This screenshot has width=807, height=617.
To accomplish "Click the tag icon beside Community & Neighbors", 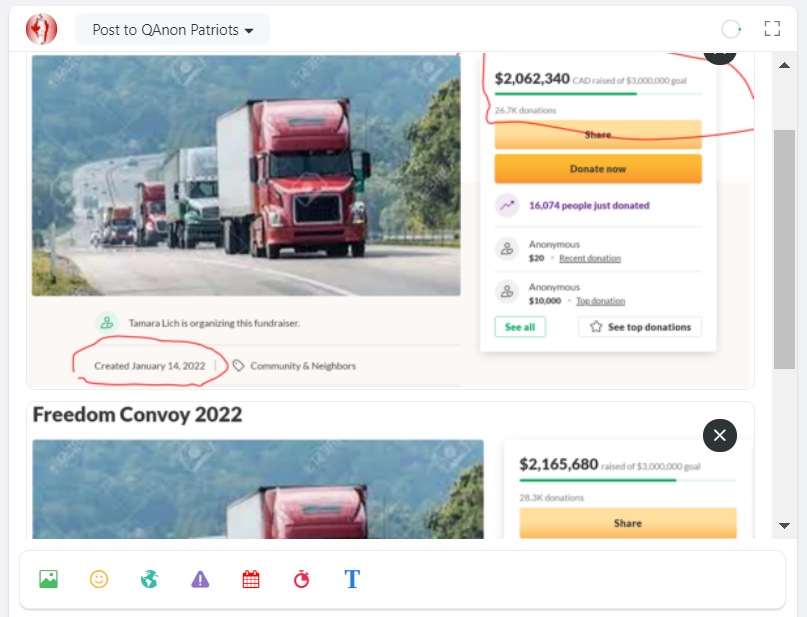I will coord(238,366).
